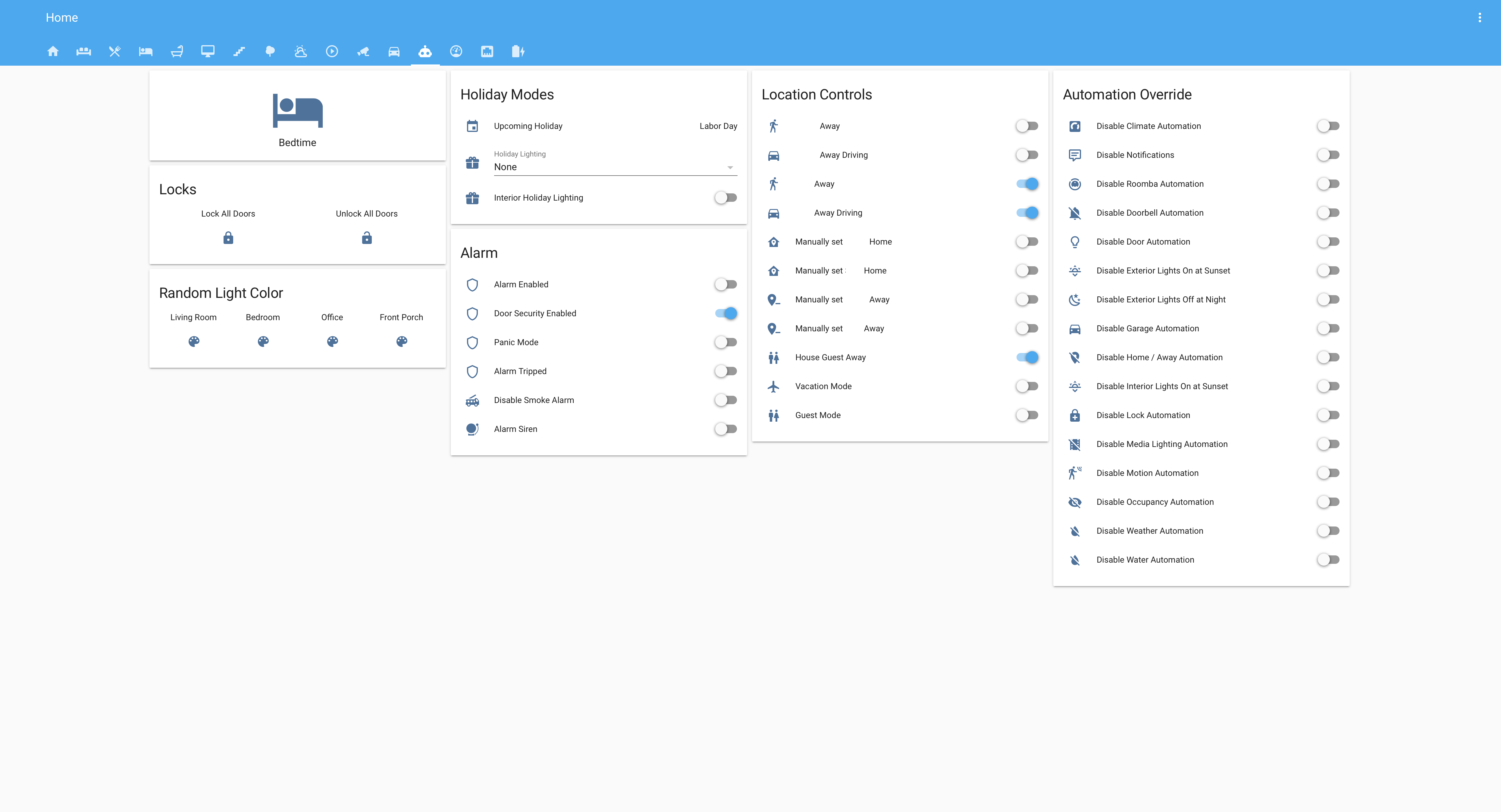The image size is (1501, 812).
Task: Click the Unlock All Doors lock icon
Action: coord(366,238)
